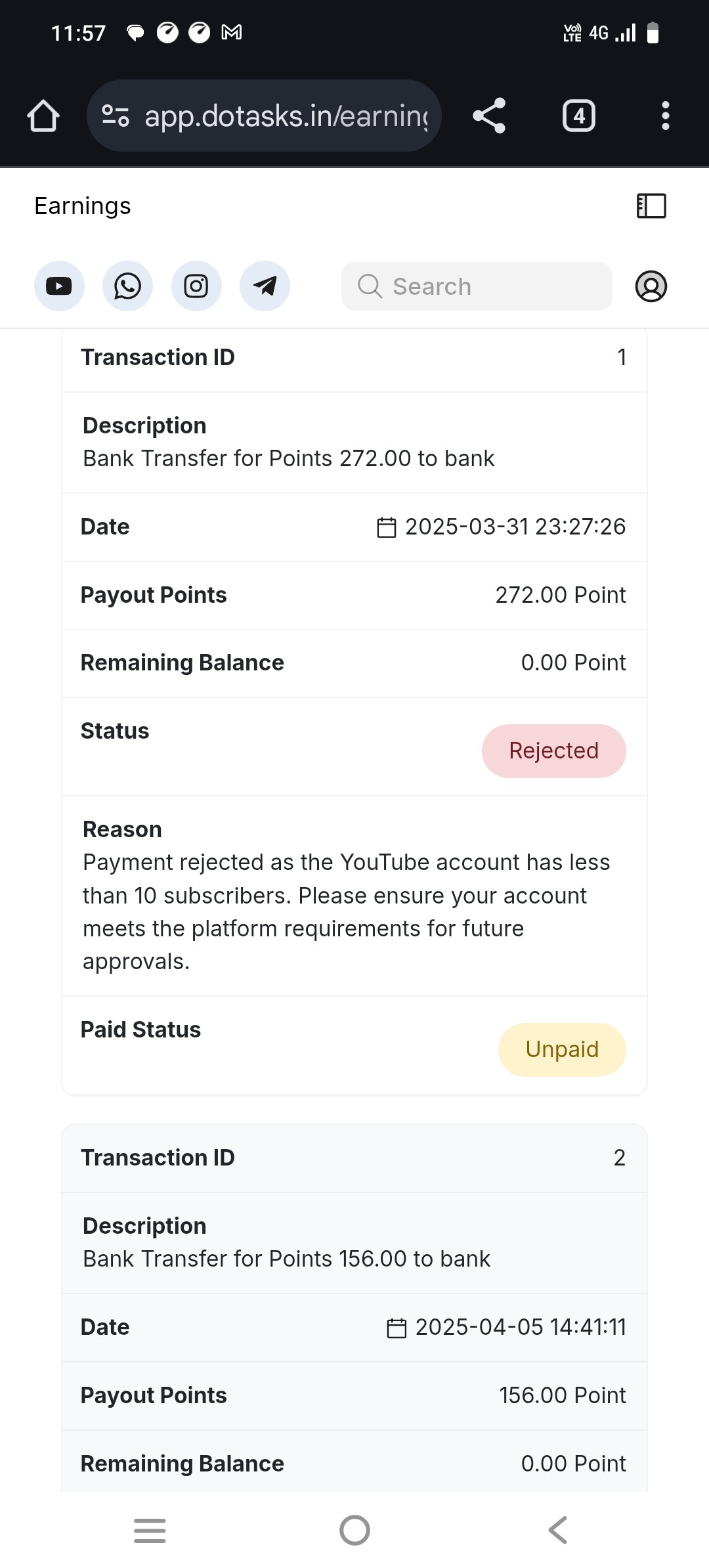Image resolution: width=709 pixels, height=1568 pixels.
Task: Tap the Android back navigation button
Action: (557, 1531)
